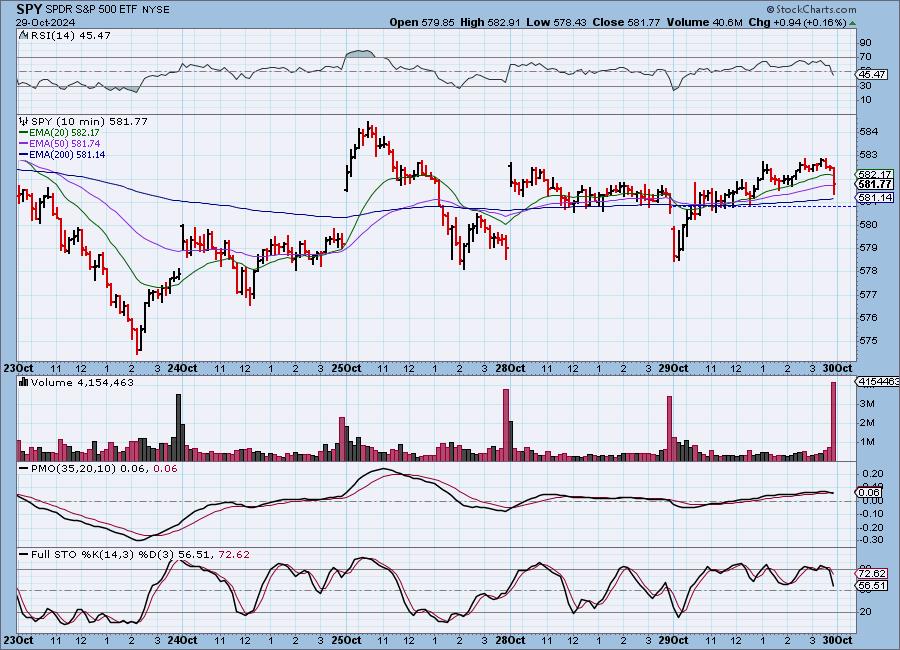Click 29Oct on the time axis under stochastic panel

pos(673,640)
